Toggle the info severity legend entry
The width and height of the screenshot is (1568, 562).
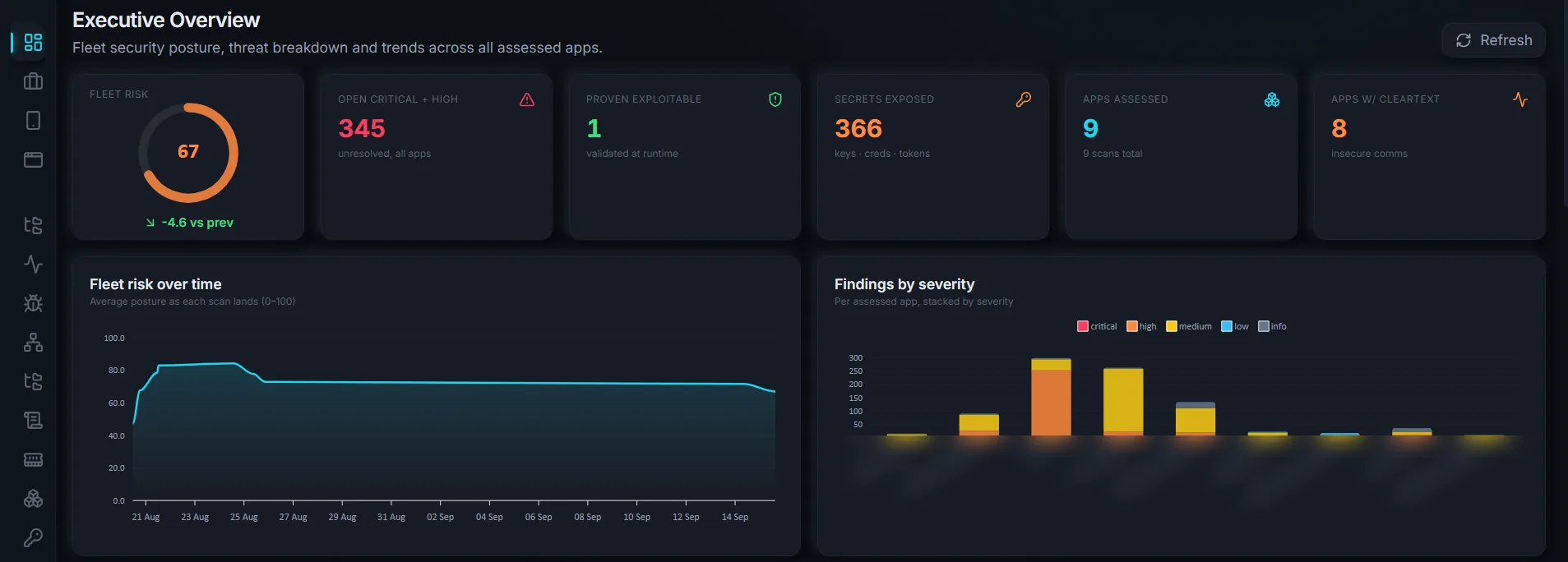(x=1273, y=326)
